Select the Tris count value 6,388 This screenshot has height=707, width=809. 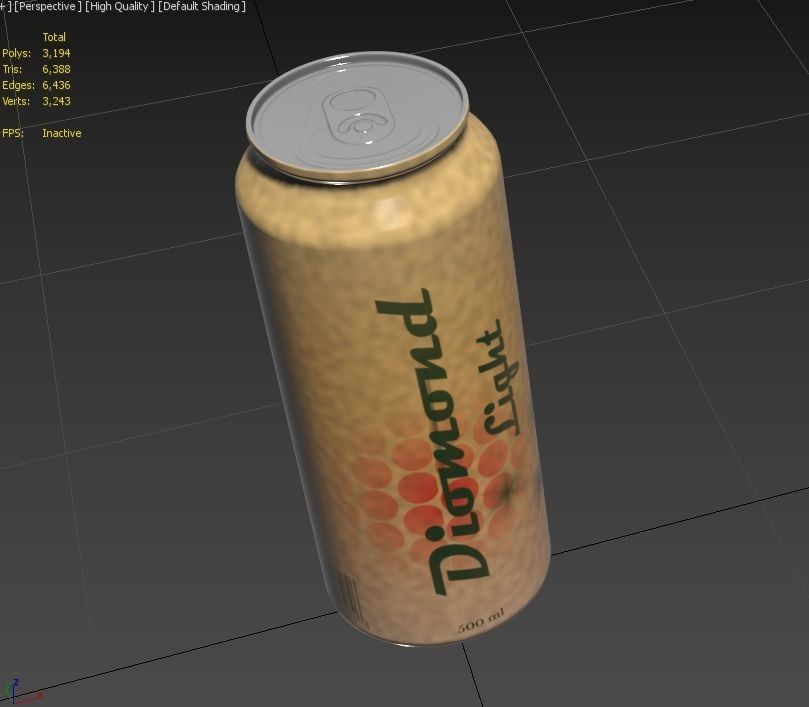tap(56, 69)
